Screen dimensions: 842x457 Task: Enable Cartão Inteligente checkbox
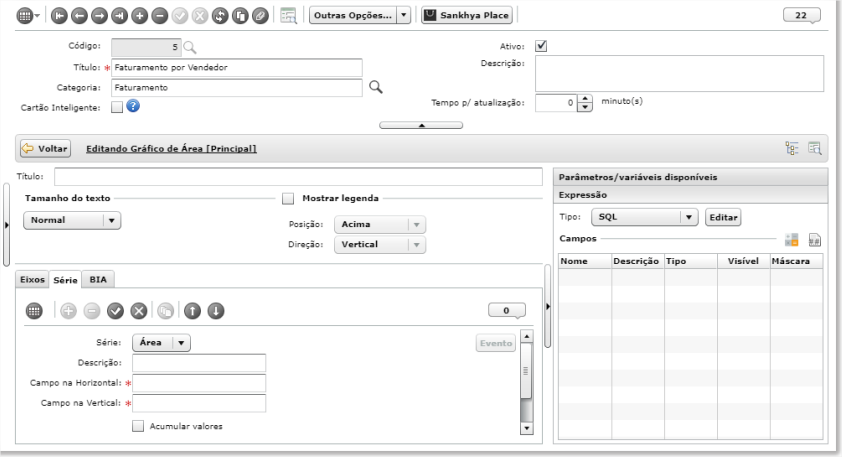pyautogui.click(x=117, y=107)
